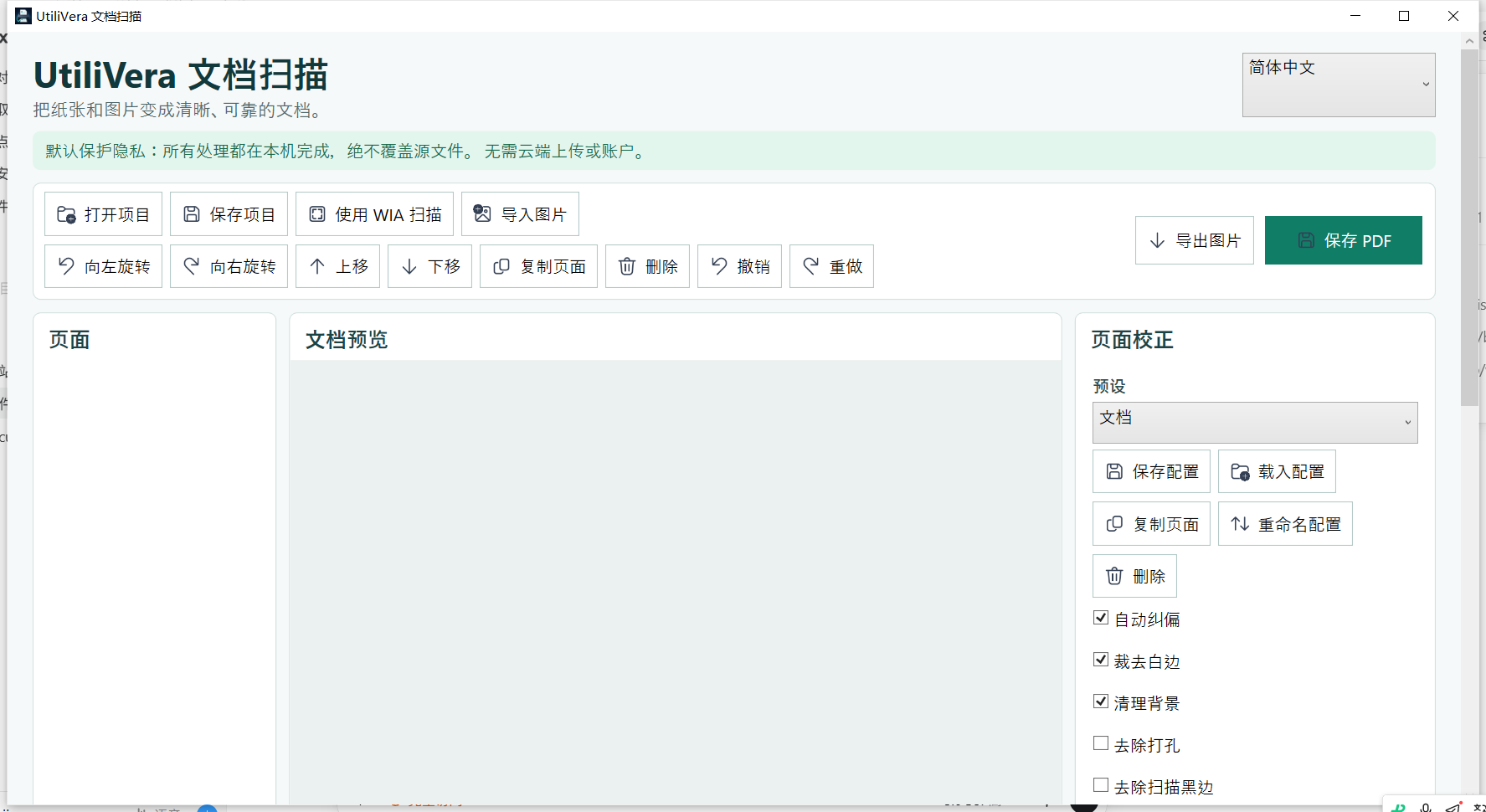This screenshot has width=1486, height=812.
Task: Expand the 预设 文档 preset dropdown
Action: (x=1255, y=423)
